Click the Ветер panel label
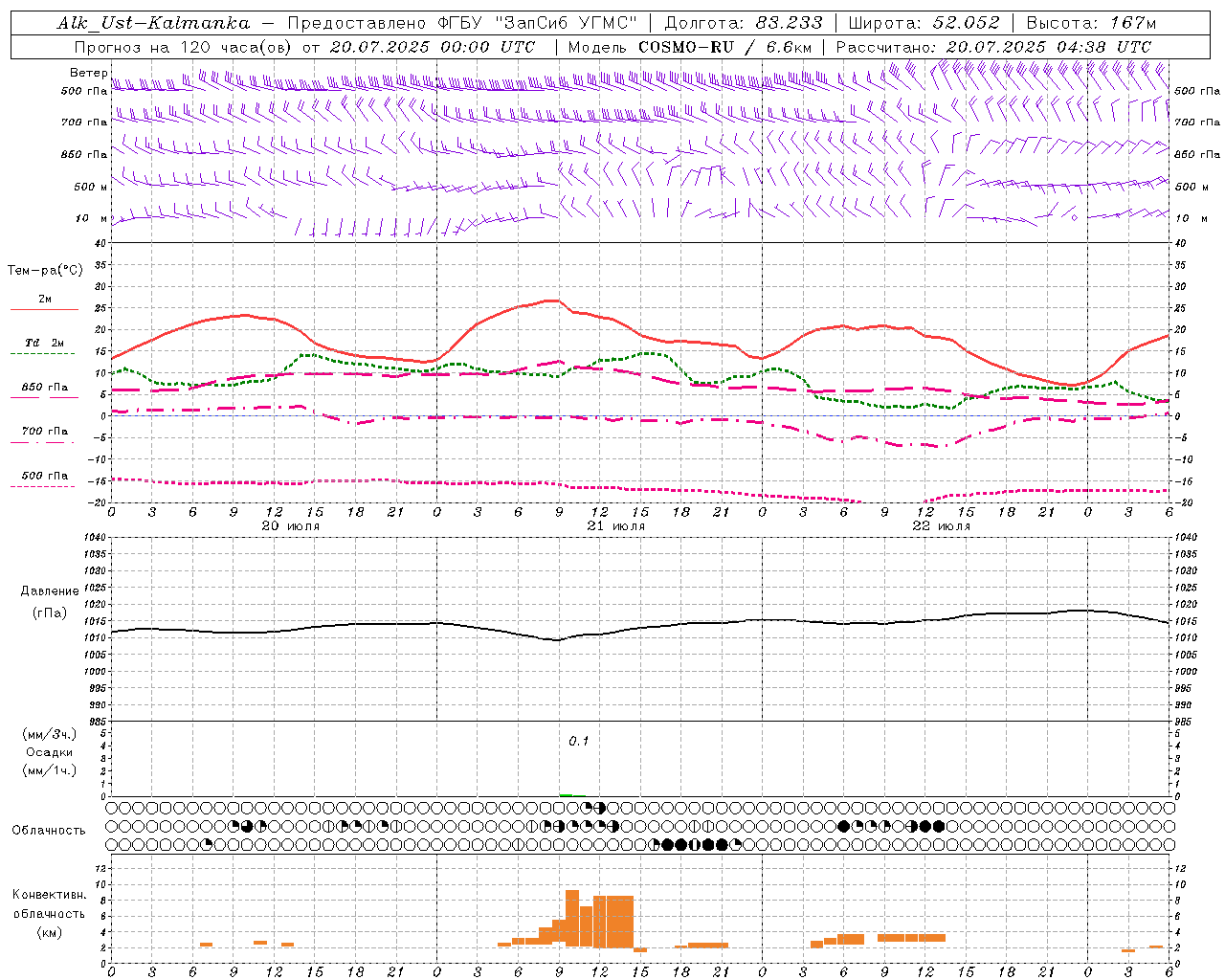This screenshot has width=1225, height=980. pos(88,73)
